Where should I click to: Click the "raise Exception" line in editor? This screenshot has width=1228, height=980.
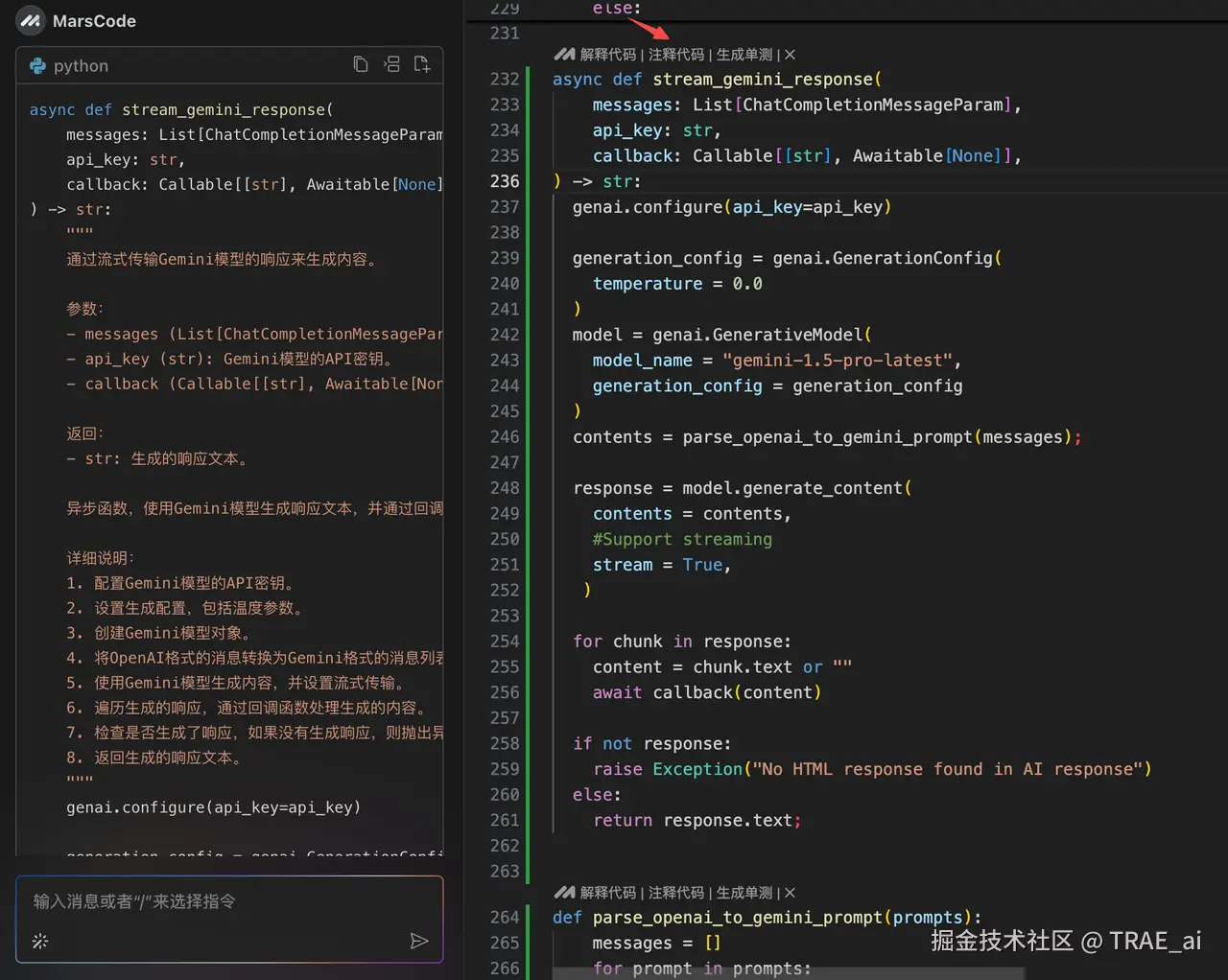872,769
